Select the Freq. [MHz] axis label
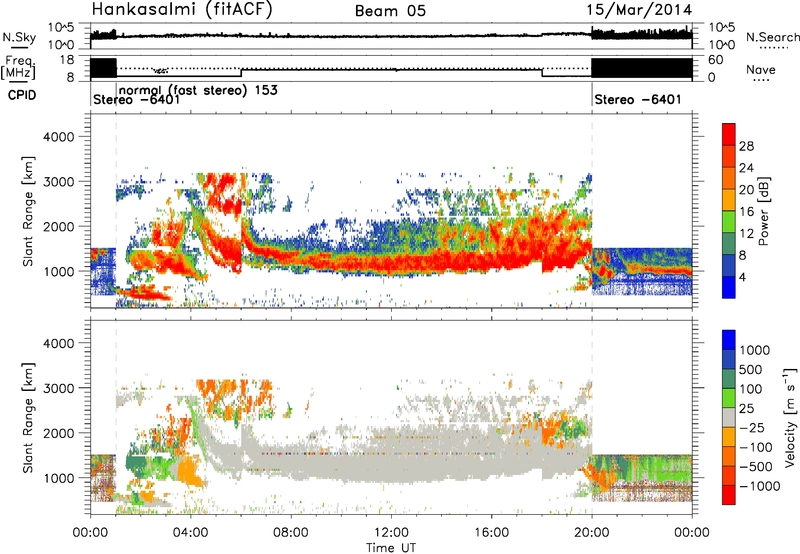This screenshot has width=800, height=554. [19, 67]
